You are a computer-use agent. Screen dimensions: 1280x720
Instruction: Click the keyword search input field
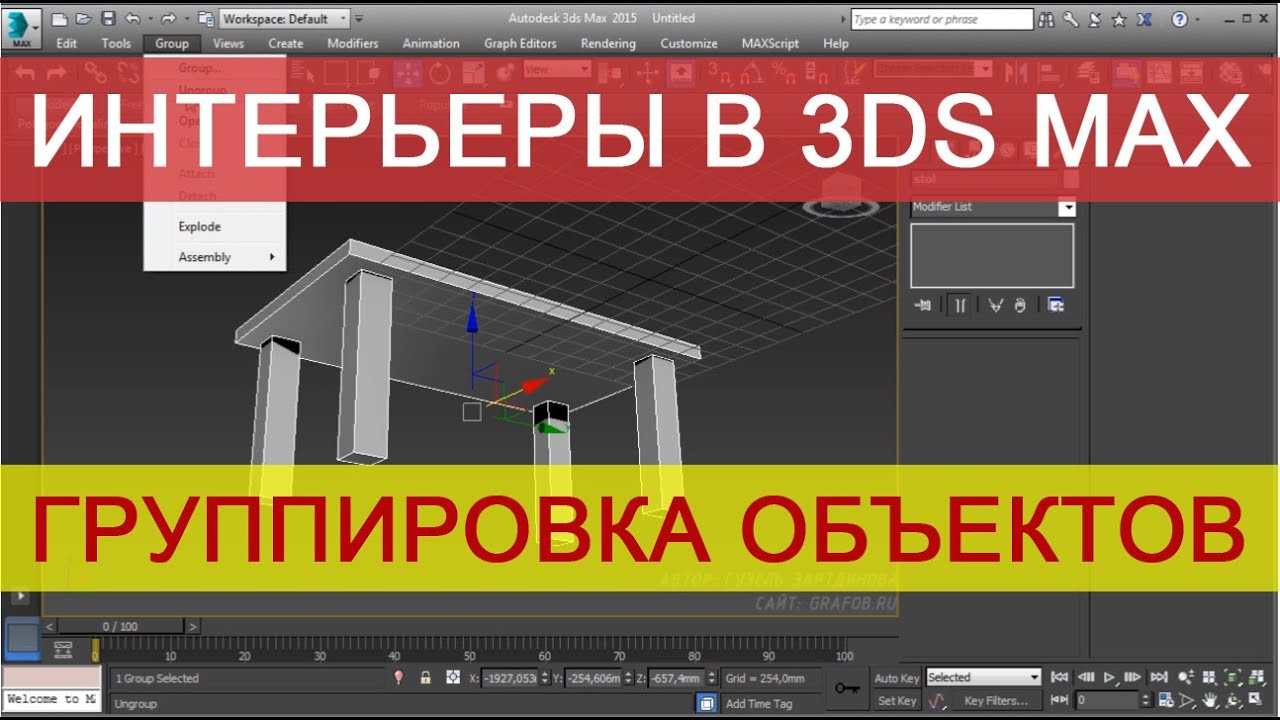click(x=942, y=19)
